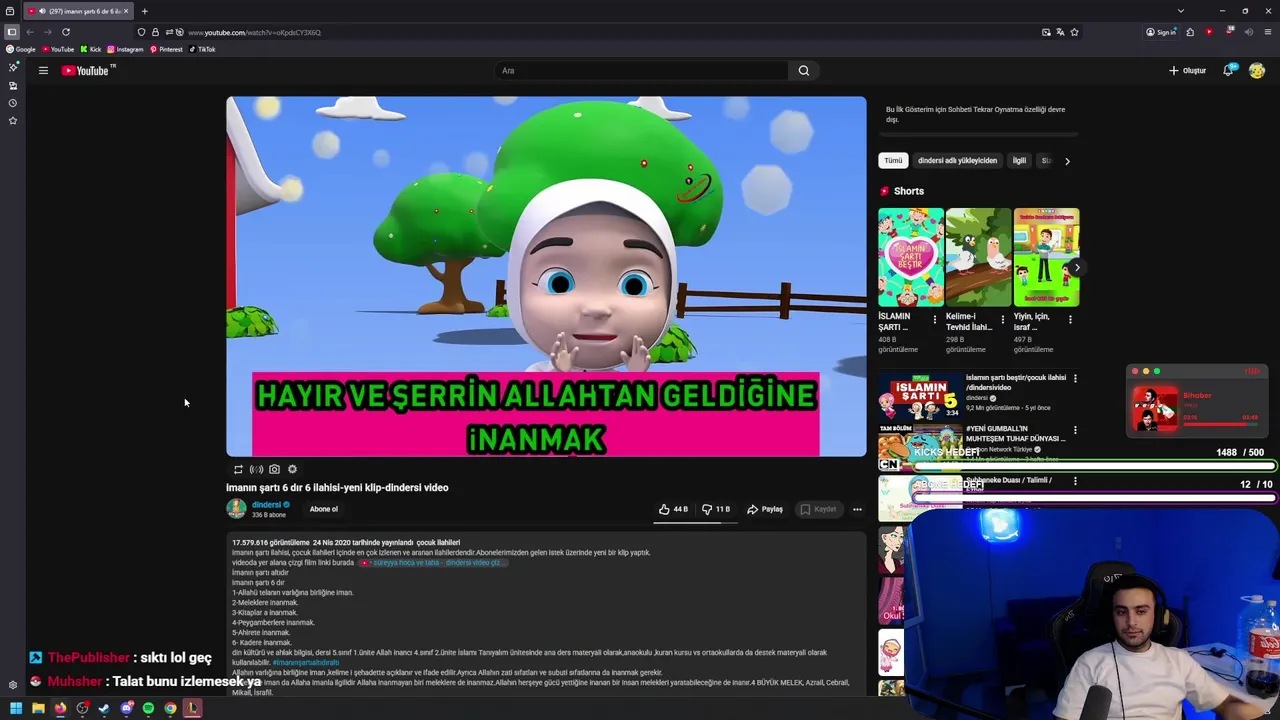Click the Kaydet save button
This screenshot has width=1280, height=720.
[x=818, y=509]
